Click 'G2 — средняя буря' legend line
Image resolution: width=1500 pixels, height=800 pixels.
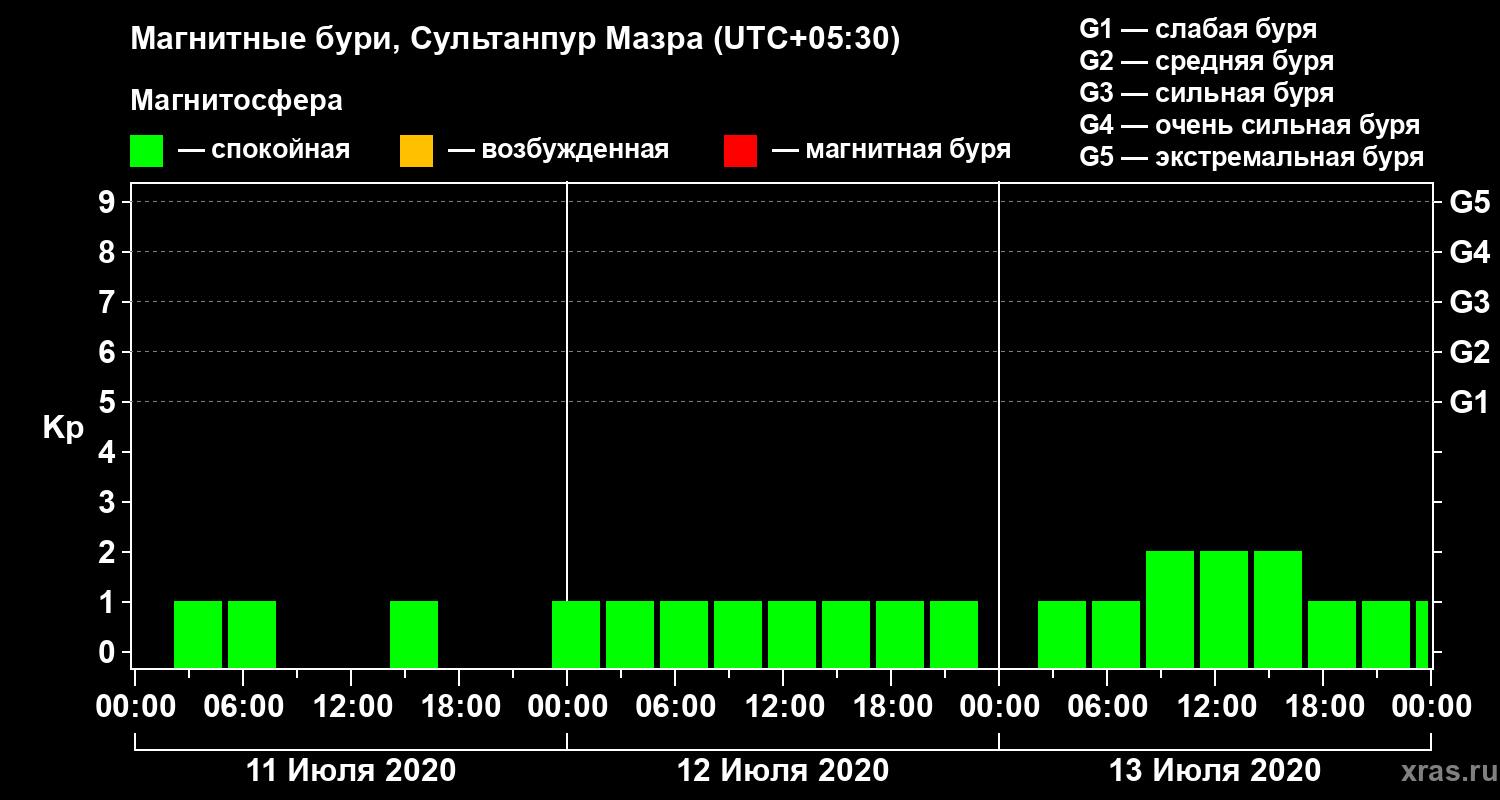1206,61
